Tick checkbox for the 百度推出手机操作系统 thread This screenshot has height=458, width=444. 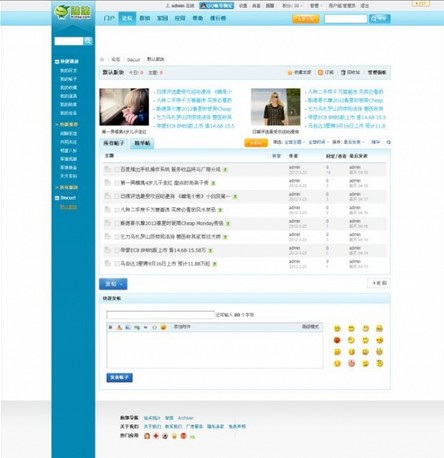coord(116,170)
